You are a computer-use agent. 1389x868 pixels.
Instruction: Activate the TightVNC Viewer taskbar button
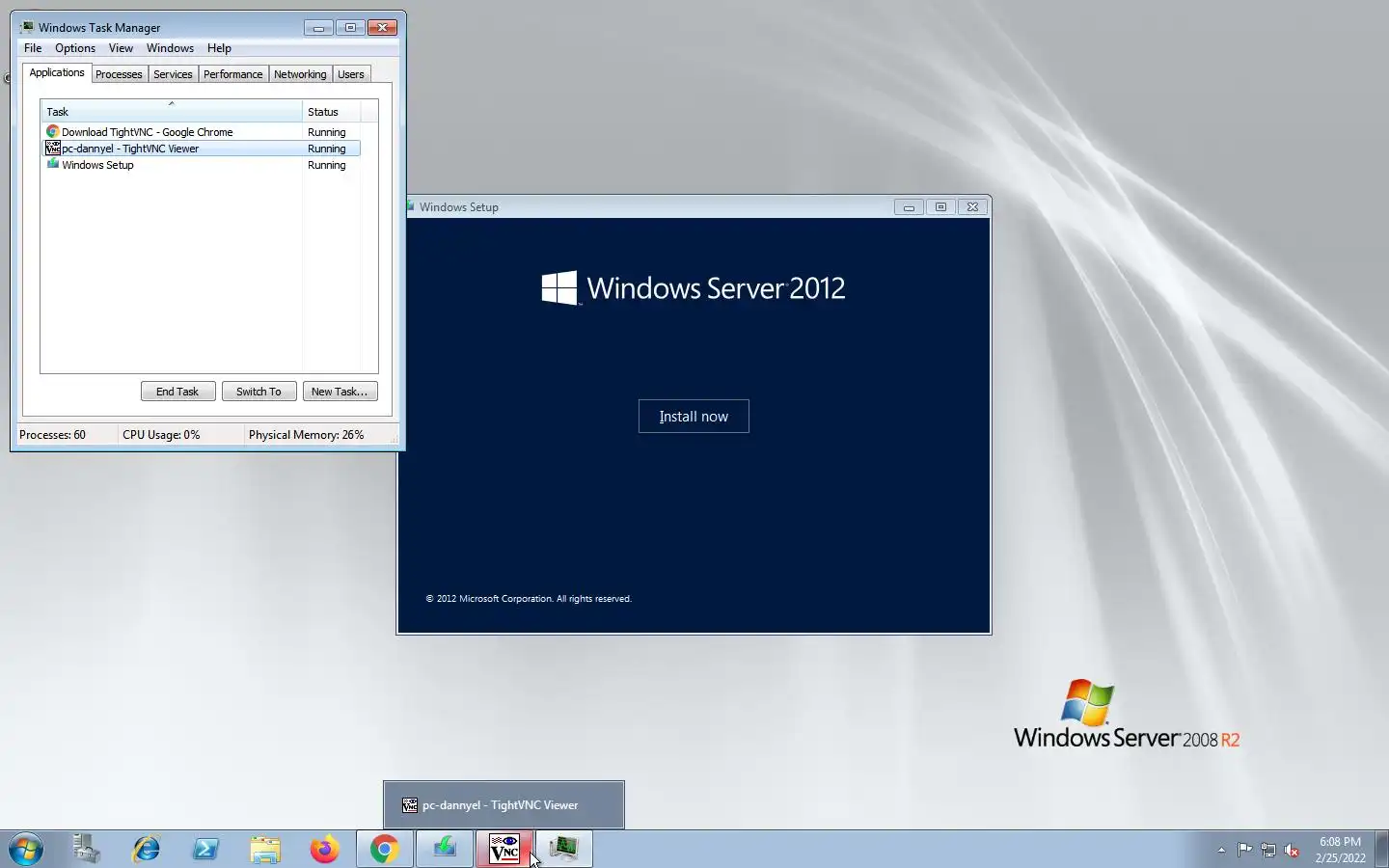[x=504, y=849]
